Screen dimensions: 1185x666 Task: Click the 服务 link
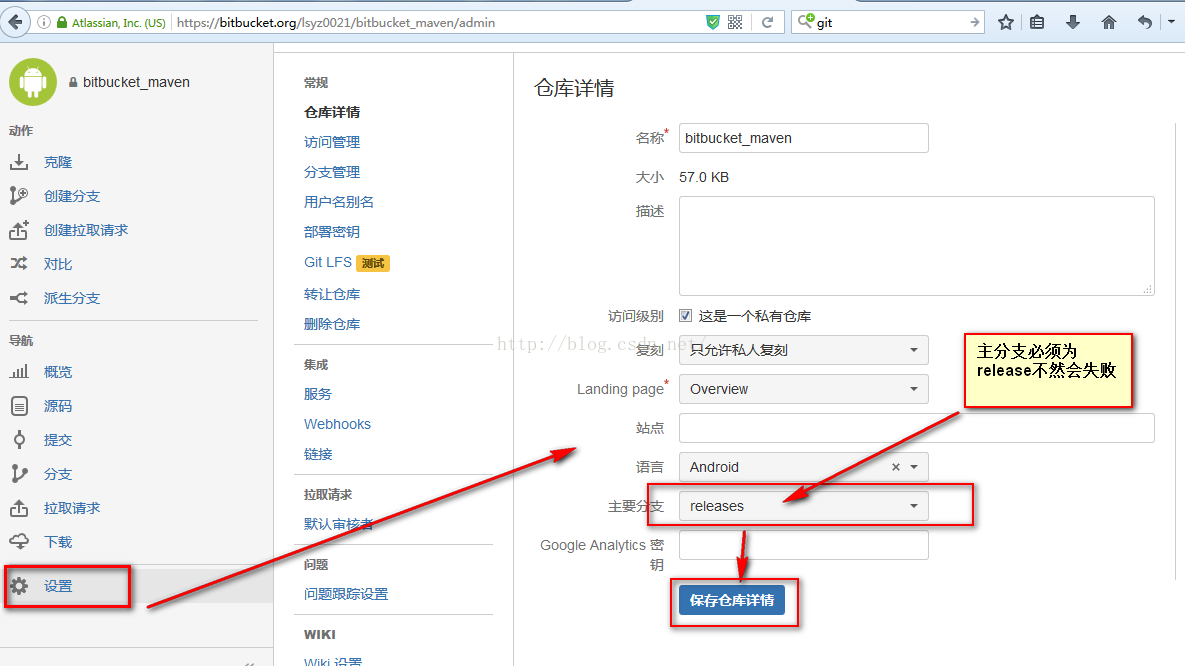317,394
